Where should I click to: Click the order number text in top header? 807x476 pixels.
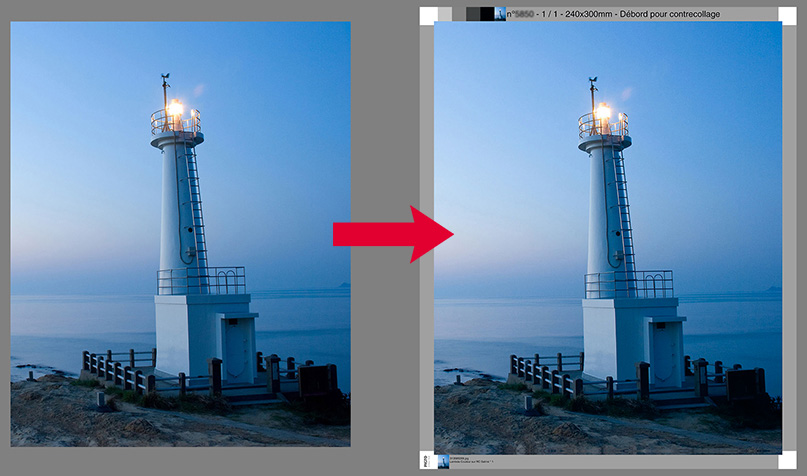(521, 14)
